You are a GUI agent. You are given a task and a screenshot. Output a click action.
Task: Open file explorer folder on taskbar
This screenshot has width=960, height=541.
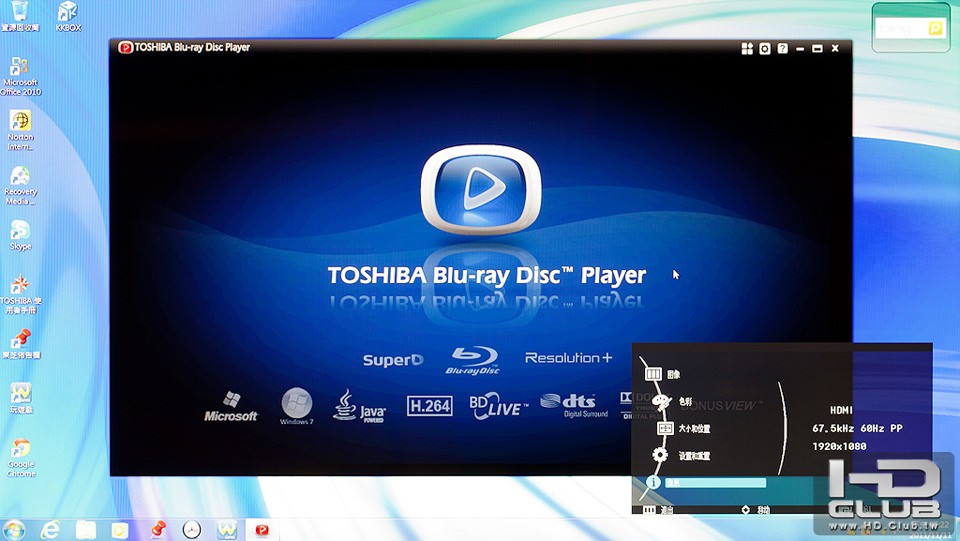[x=85, y=529]
